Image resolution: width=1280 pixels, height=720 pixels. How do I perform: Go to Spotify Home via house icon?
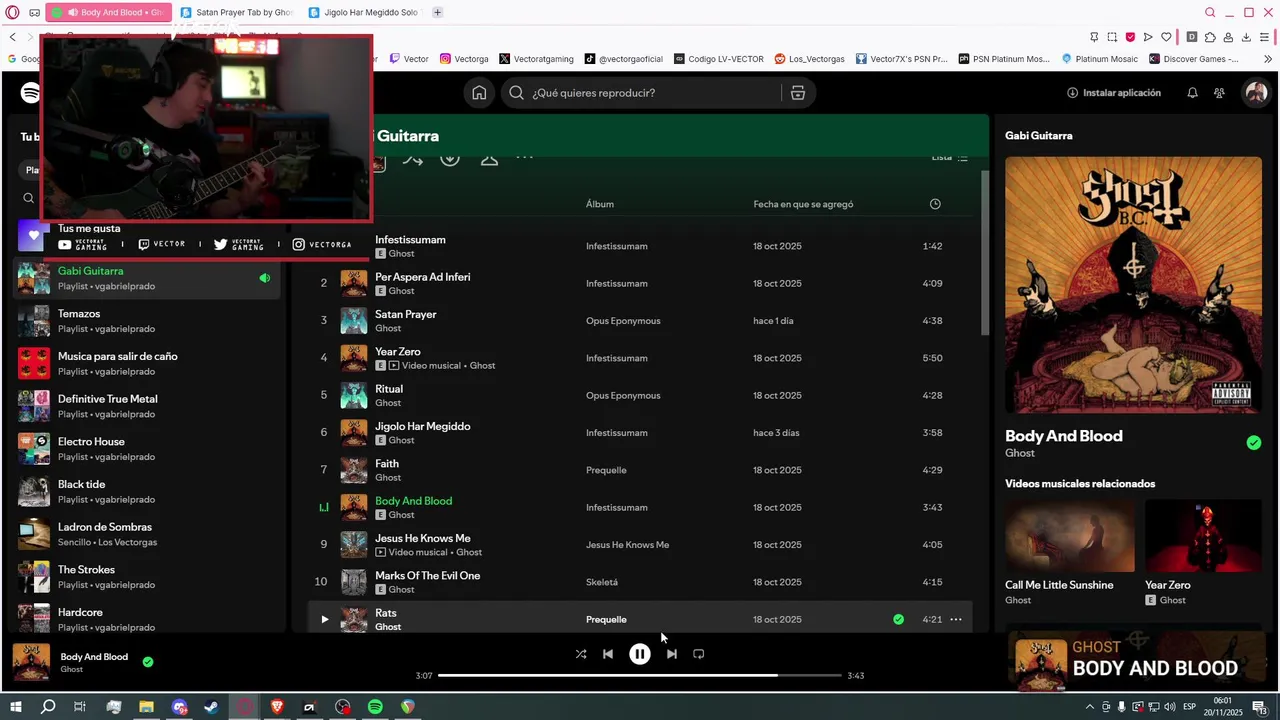[x=479, y=93]
